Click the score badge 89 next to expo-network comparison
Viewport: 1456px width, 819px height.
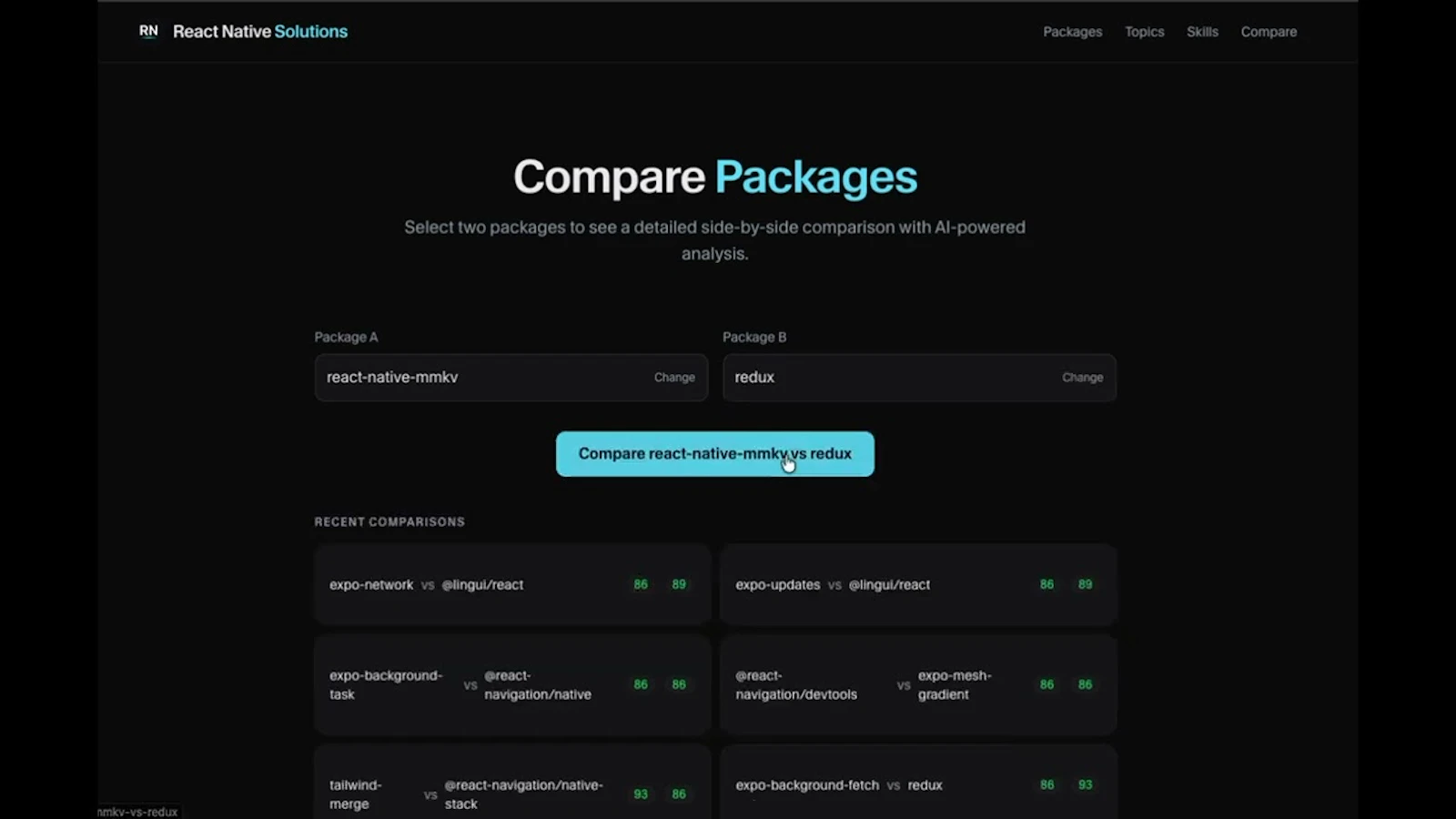coord(678,584)
